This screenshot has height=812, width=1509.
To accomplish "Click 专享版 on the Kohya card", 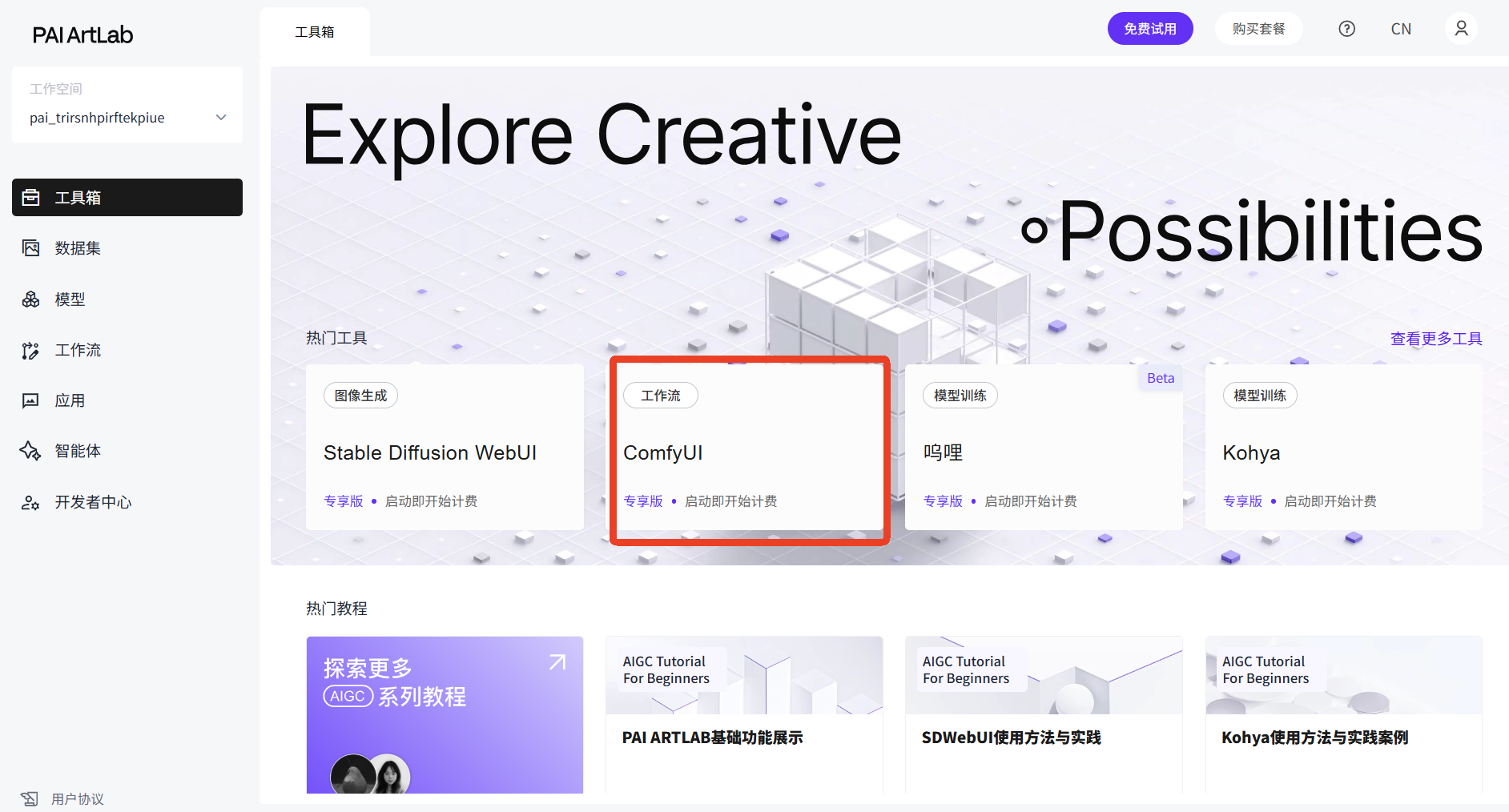I will click(1242, 501).
